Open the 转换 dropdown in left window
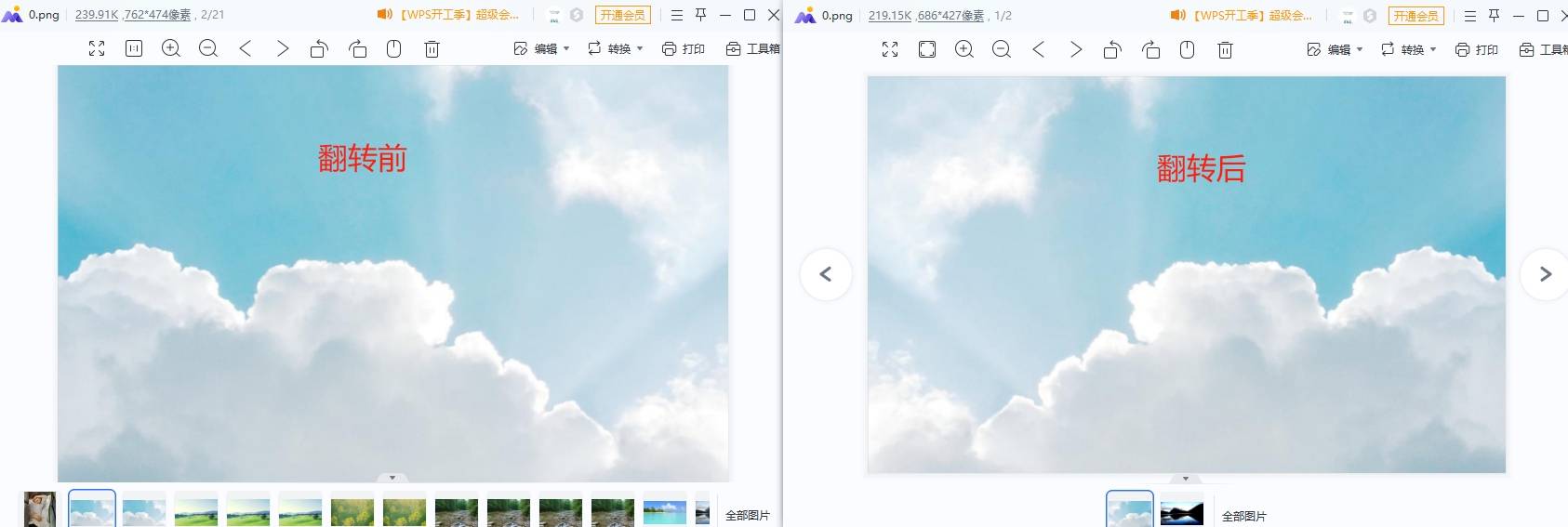The height and width of the screenshot is (527, 1568). [x=616, y=48]
